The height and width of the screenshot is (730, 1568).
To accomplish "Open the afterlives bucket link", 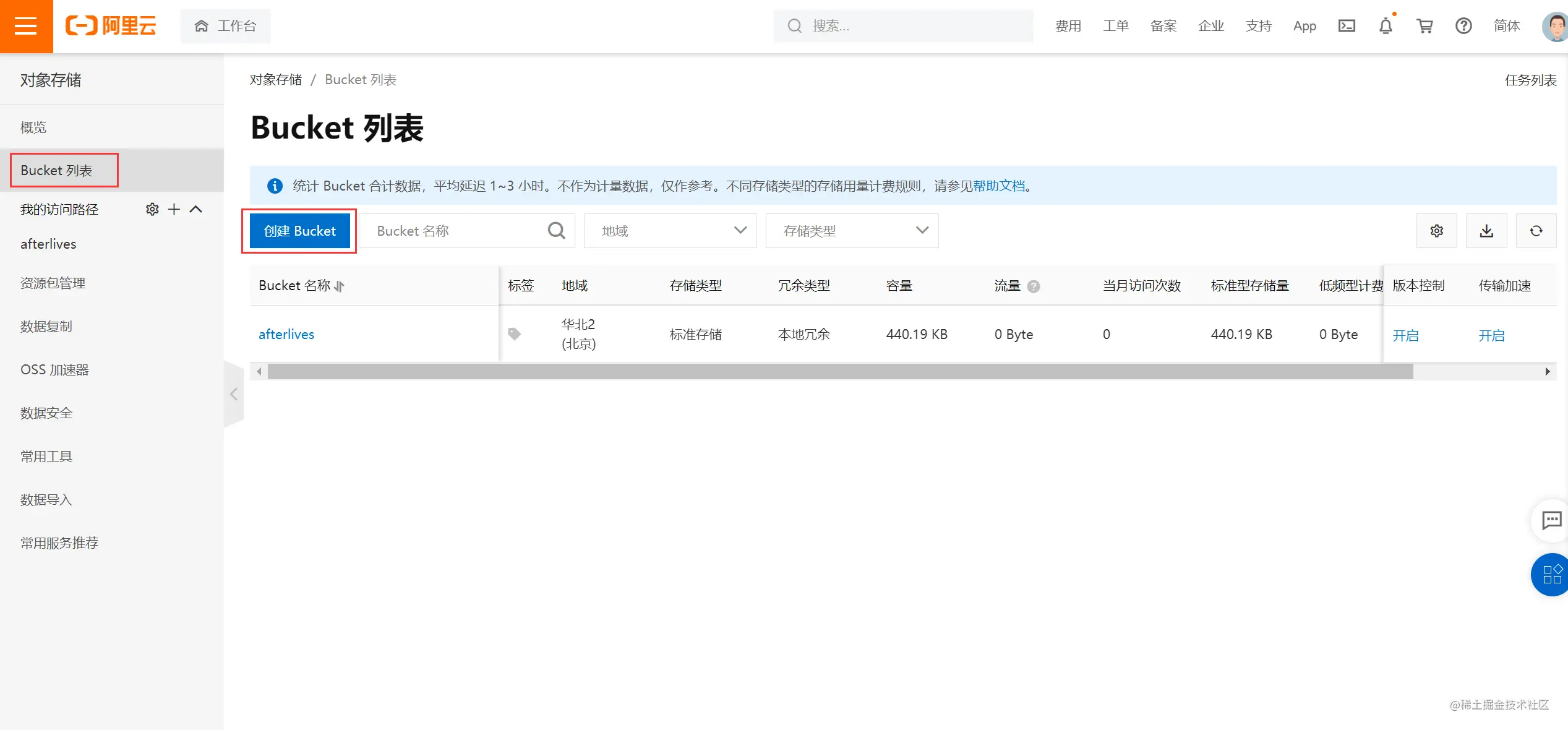I will click(286, 334).
